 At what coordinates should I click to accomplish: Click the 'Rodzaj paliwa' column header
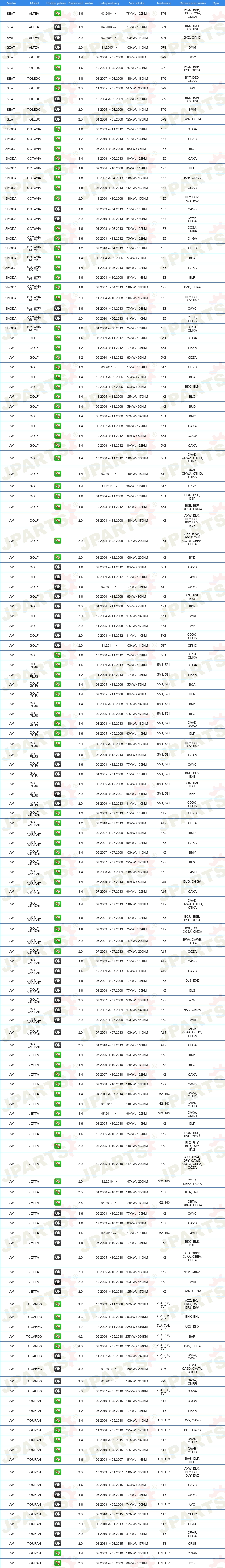56,3
